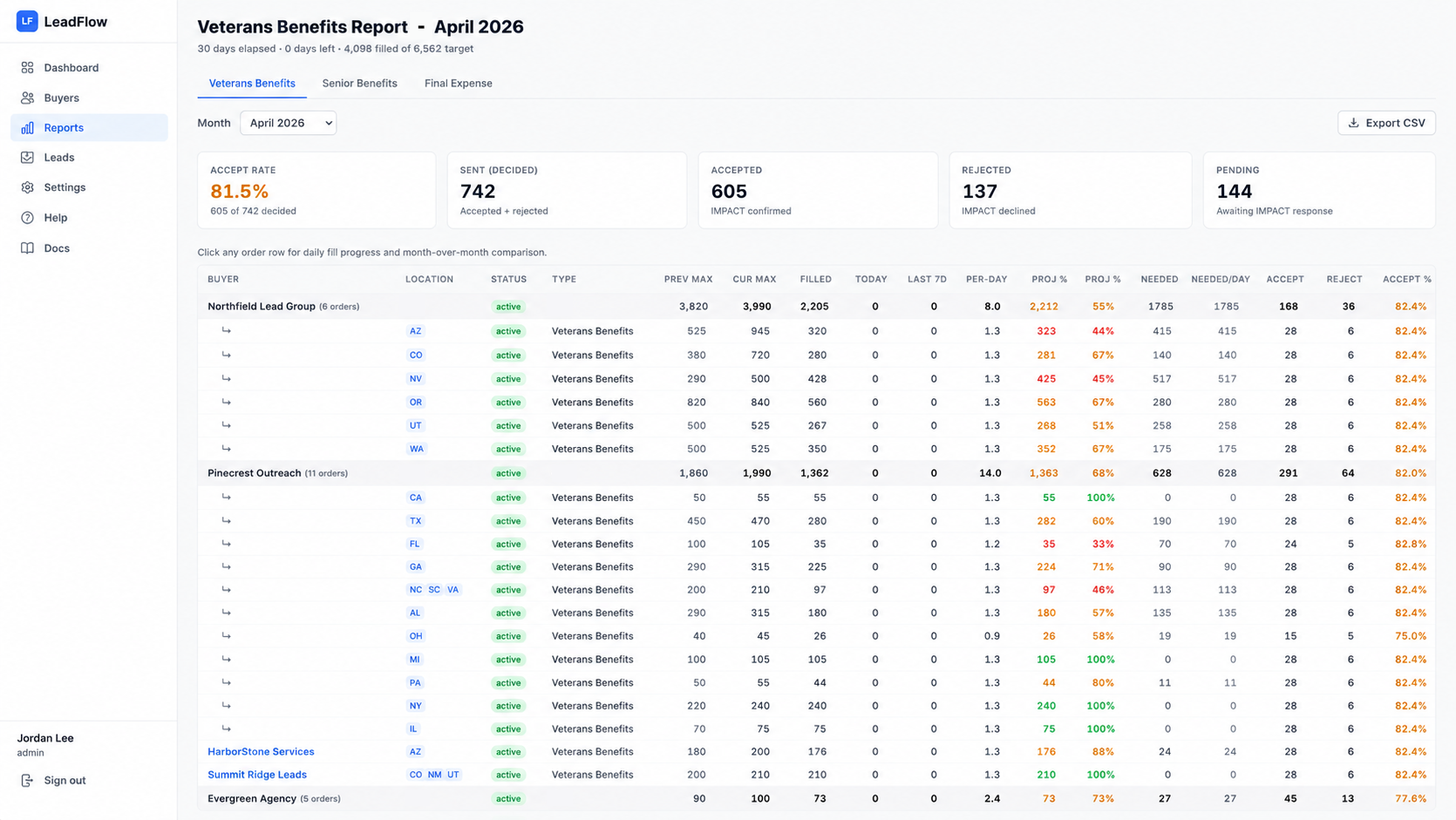Click the LeadFlow LF logo icon
This screenshot has height=820, width=1456.
(x=27, y=21)
